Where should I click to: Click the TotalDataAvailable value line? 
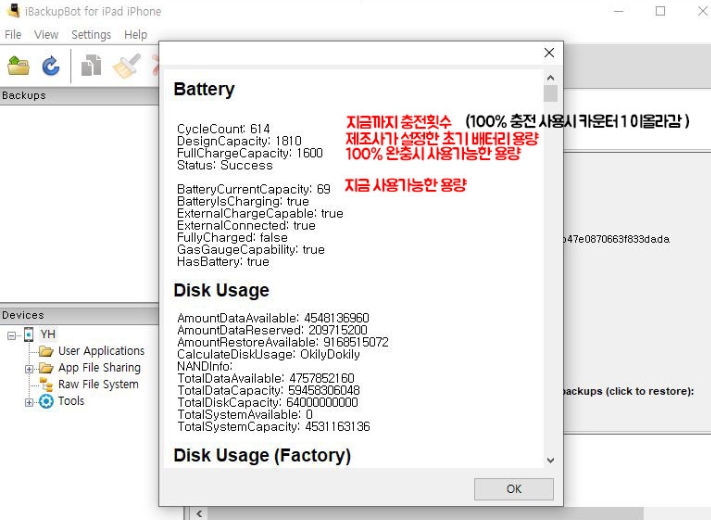pos(266,378)
